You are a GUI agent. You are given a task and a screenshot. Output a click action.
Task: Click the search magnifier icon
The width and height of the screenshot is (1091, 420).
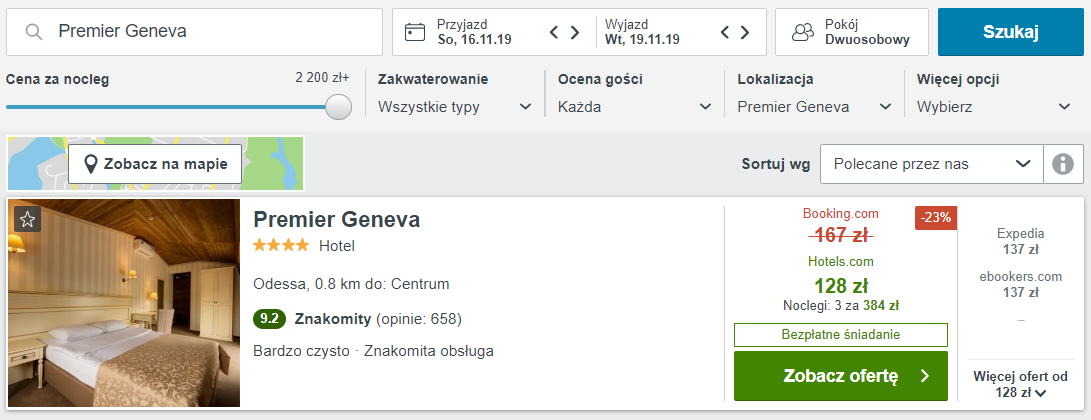pyautogui.click(x=34, y=32)
